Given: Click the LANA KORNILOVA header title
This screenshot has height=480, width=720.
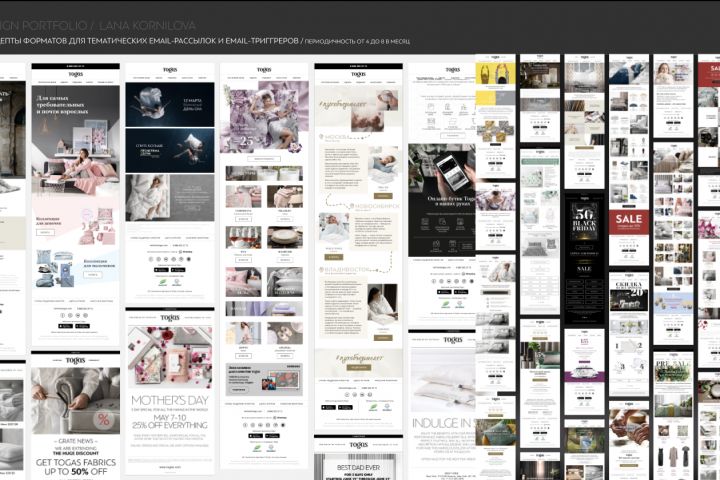Looking at the screenshot, I should point(147,25).
